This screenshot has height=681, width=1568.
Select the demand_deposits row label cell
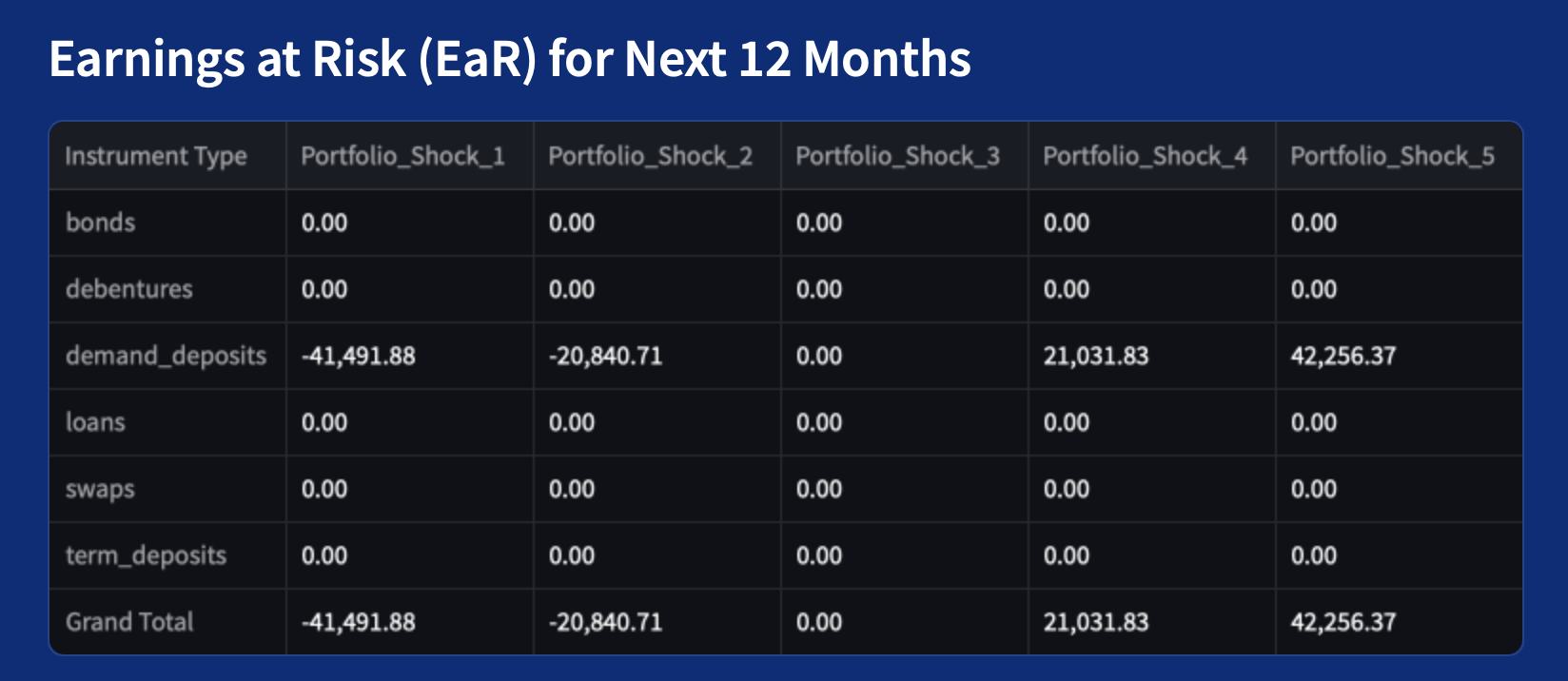pyautogui.click(x=166, y=356)
